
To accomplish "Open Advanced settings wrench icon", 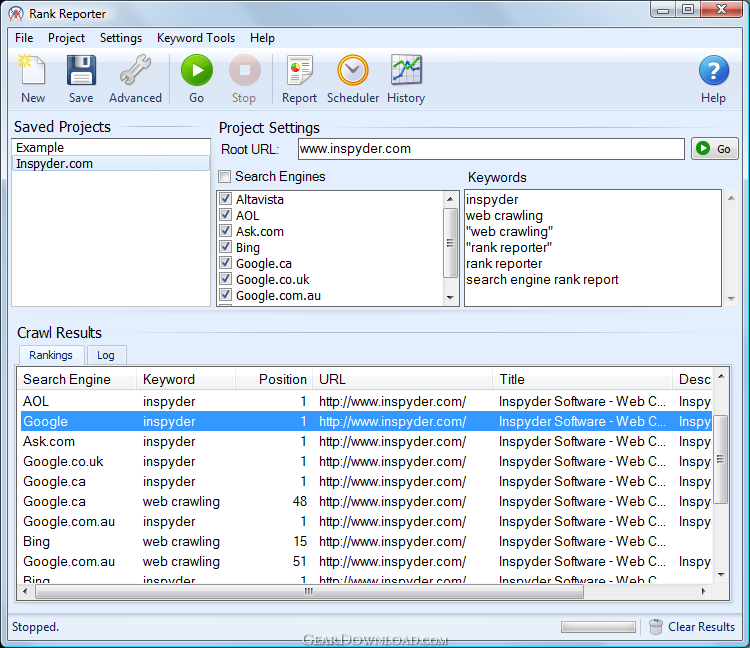I will point(135,70).
